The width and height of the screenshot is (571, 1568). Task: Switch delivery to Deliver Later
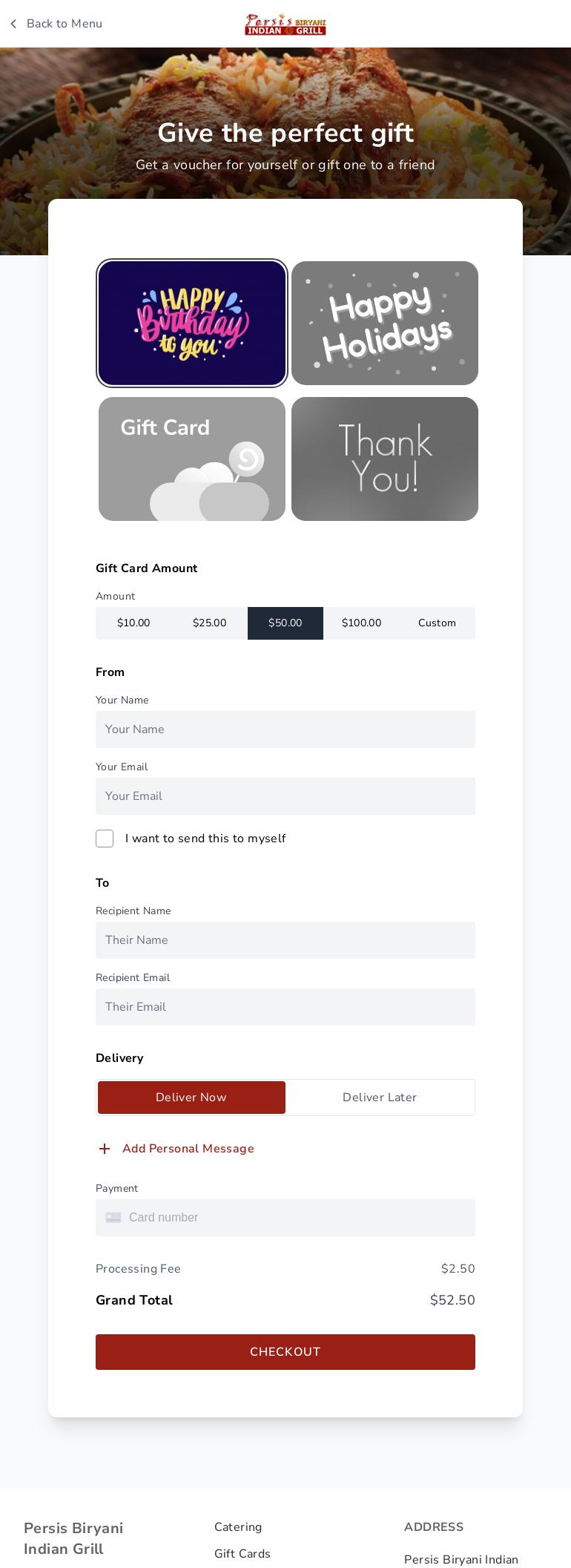[x=380, y=1098]
